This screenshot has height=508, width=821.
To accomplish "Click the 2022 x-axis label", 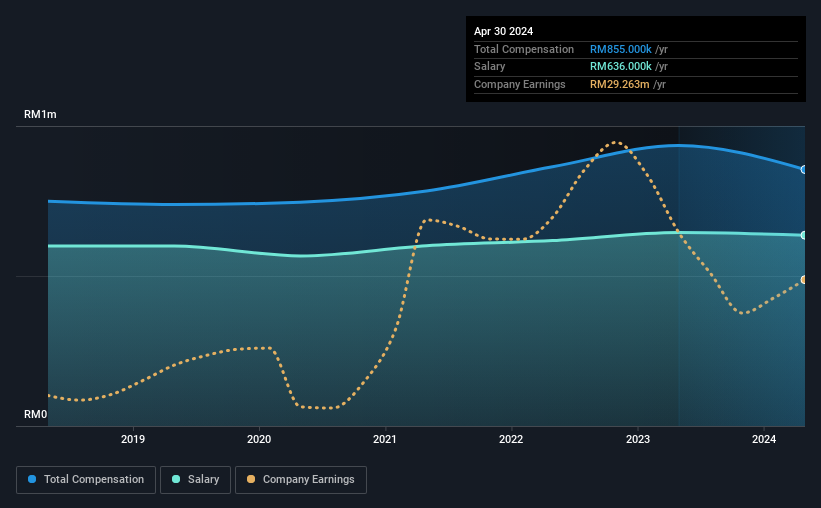I will coord(511,439).
